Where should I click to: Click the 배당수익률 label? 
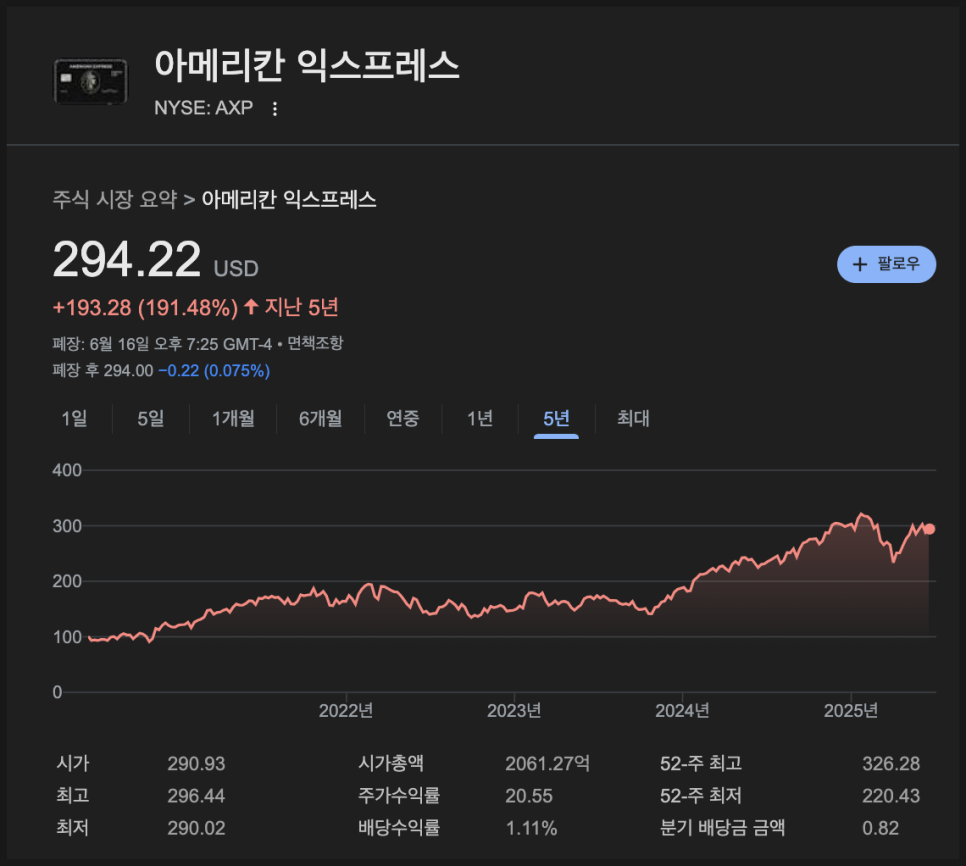pos(399,828)
